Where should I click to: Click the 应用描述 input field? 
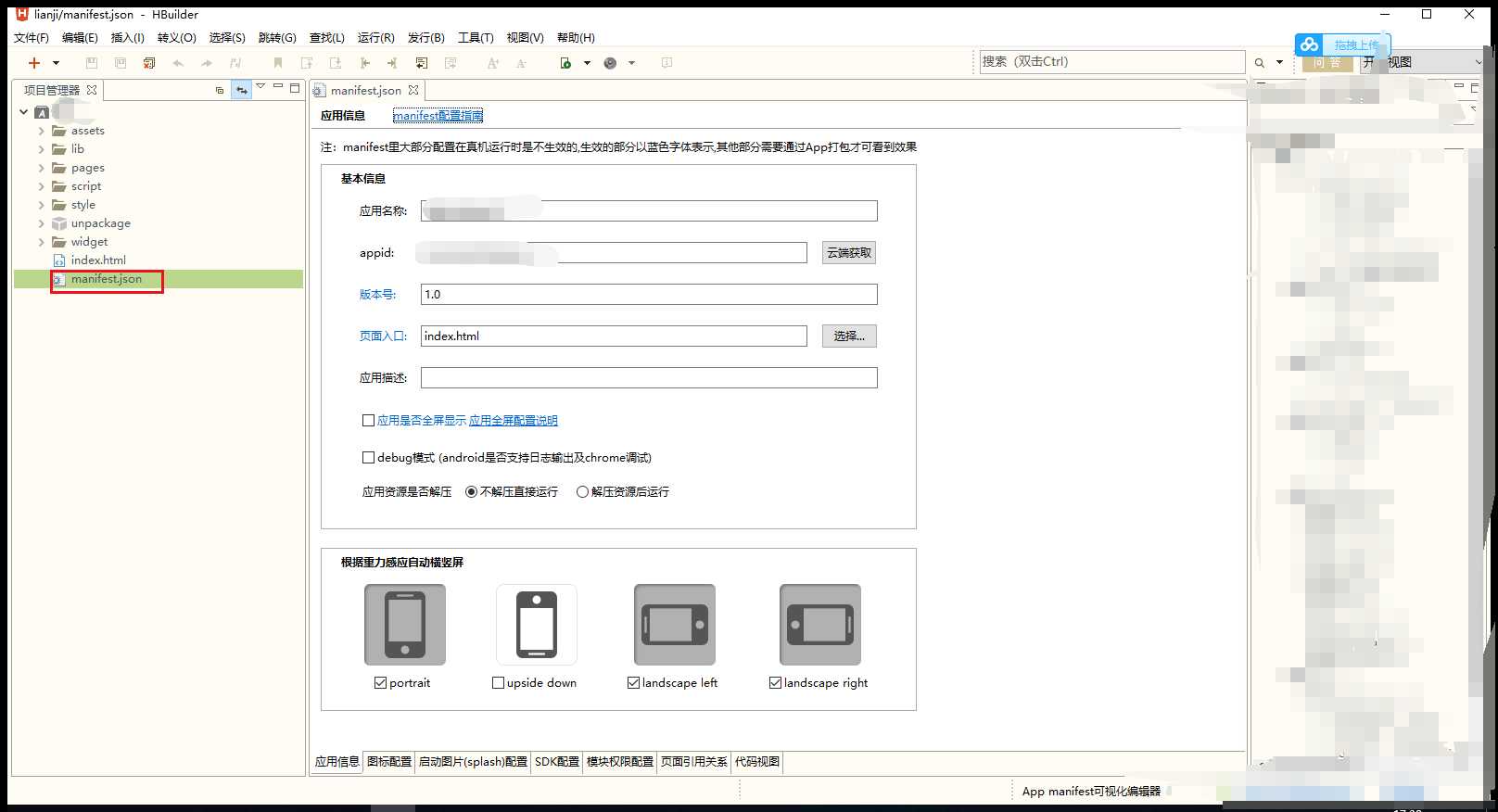pos(649,378)
